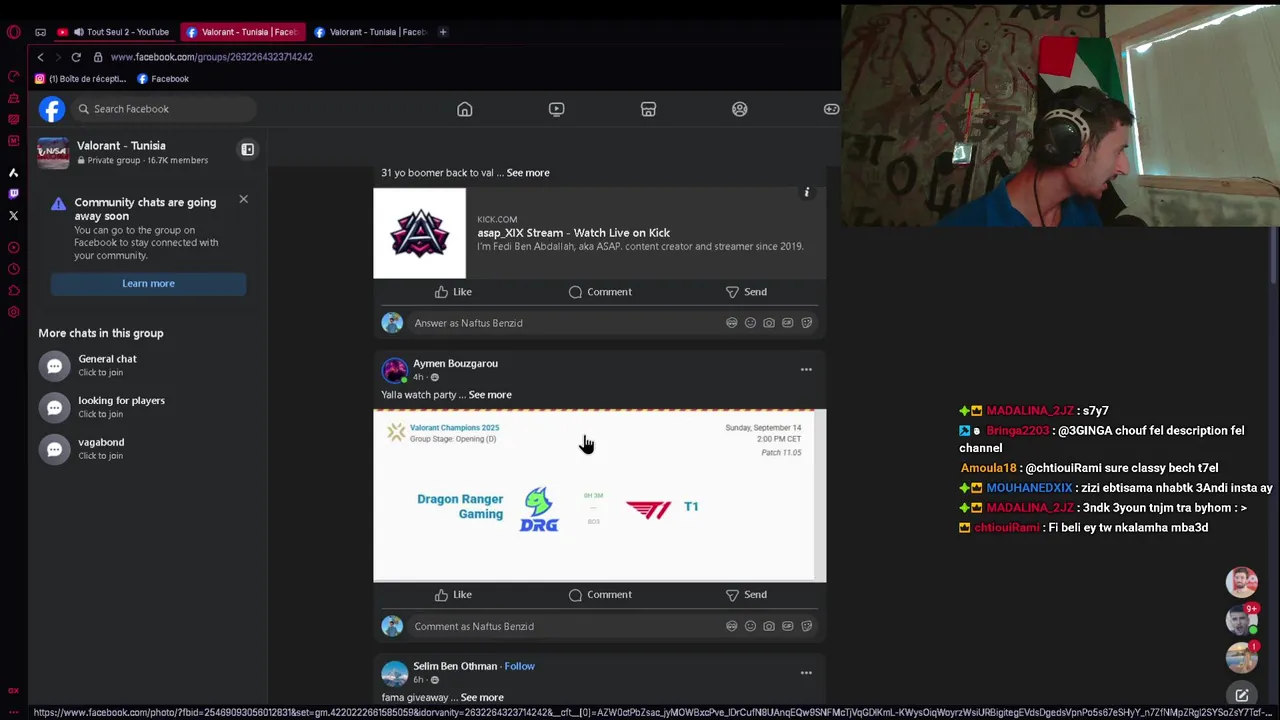The image size is (1280, 720).
Task: Insert avatar sticker in Comment as Naftus field
Action: [732, 626]
